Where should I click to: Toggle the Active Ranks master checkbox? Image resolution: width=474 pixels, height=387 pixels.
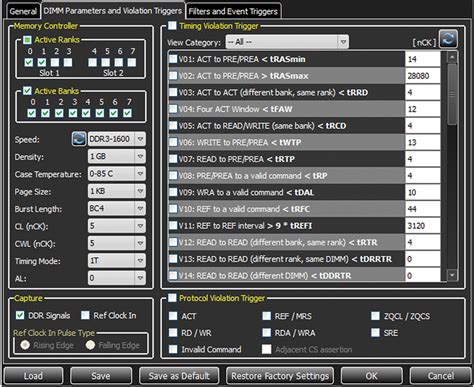coord(27,40)
